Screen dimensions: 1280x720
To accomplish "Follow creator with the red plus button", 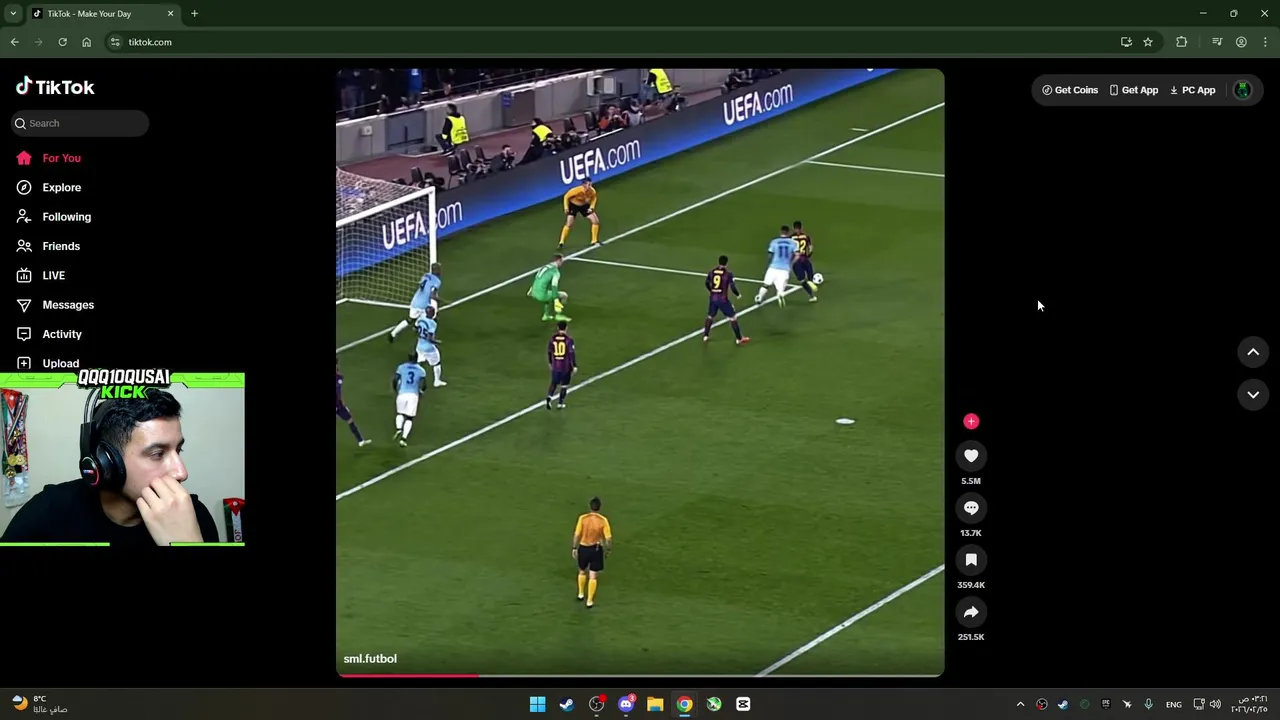I will click(971, 421).
